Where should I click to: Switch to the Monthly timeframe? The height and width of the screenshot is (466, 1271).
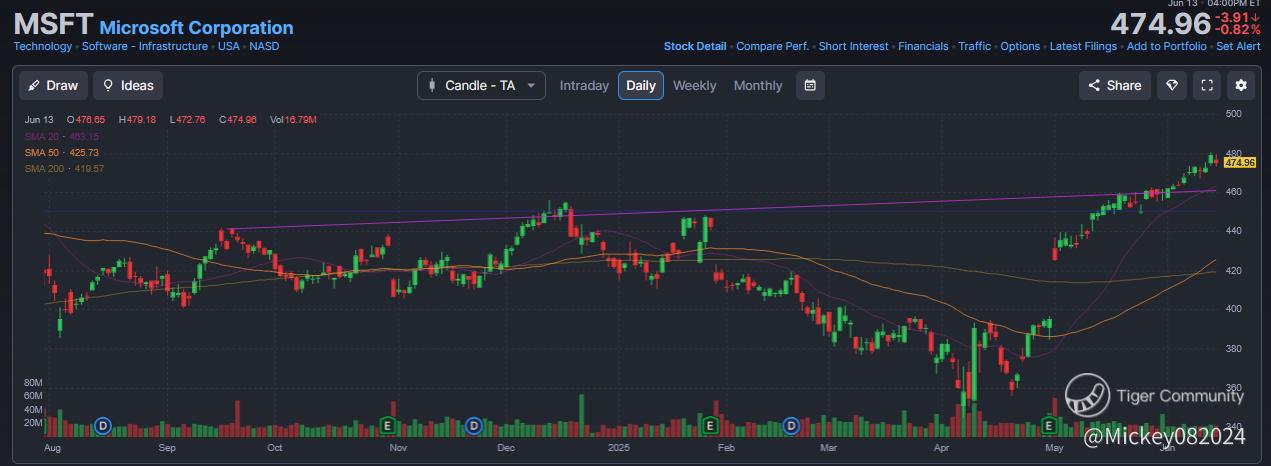[758, 85]
